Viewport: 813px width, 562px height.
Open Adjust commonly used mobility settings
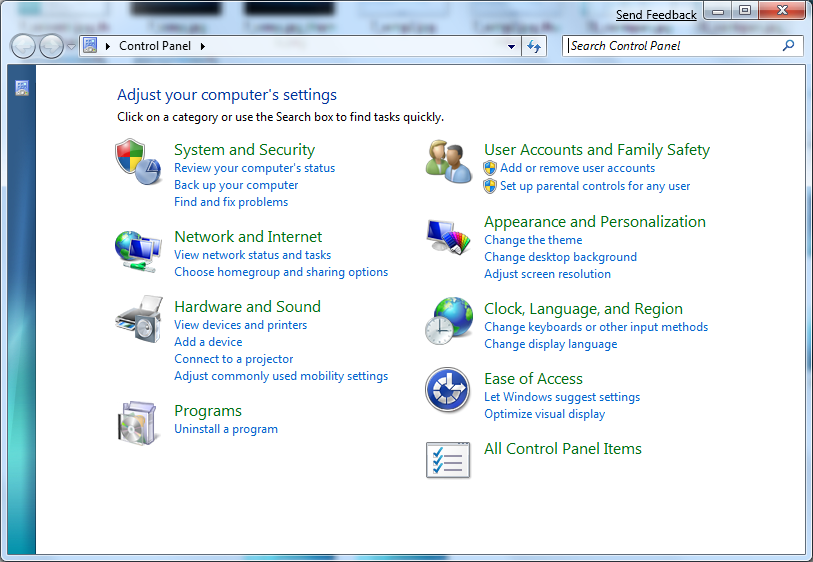point(281,376)
